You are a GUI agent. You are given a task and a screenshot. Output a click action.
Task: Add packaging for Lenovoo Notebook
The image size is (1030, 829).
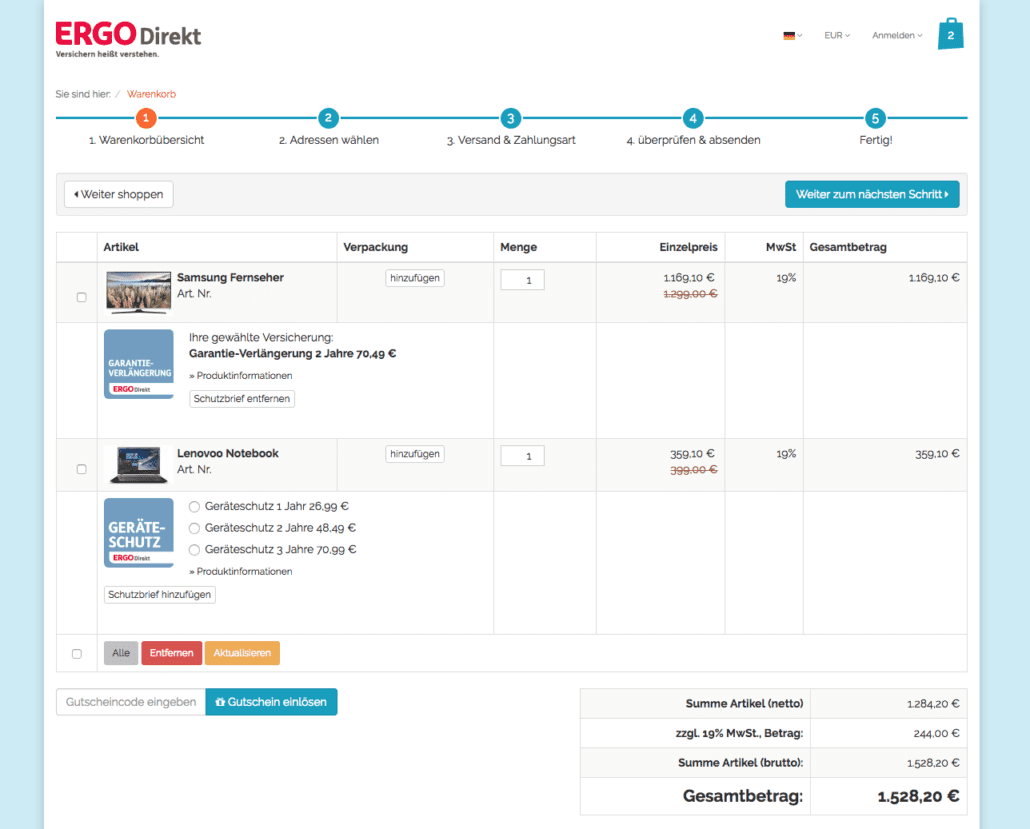click(414, 454)
